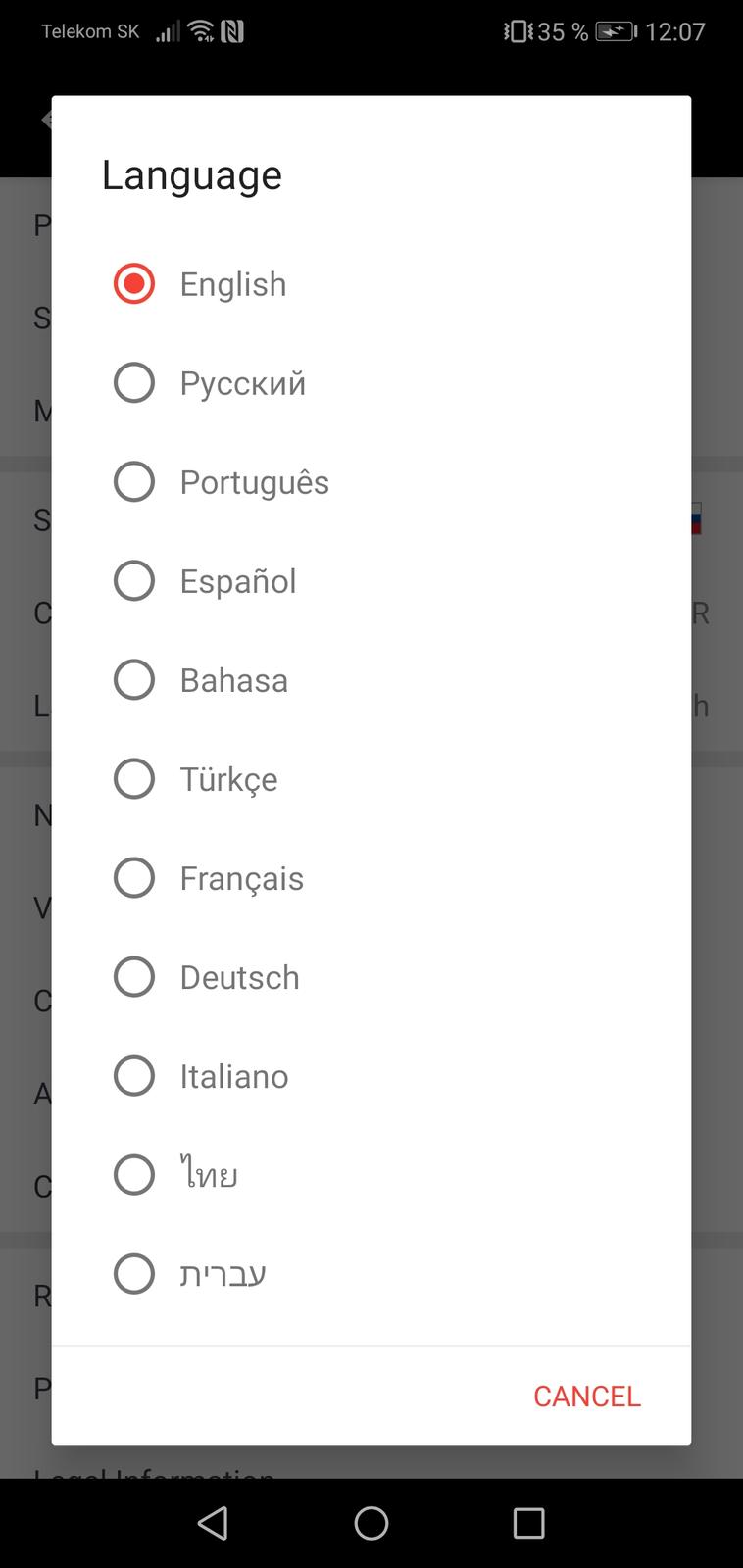Tap the battery icon in status bar
743x1568 pixels.
616,32
